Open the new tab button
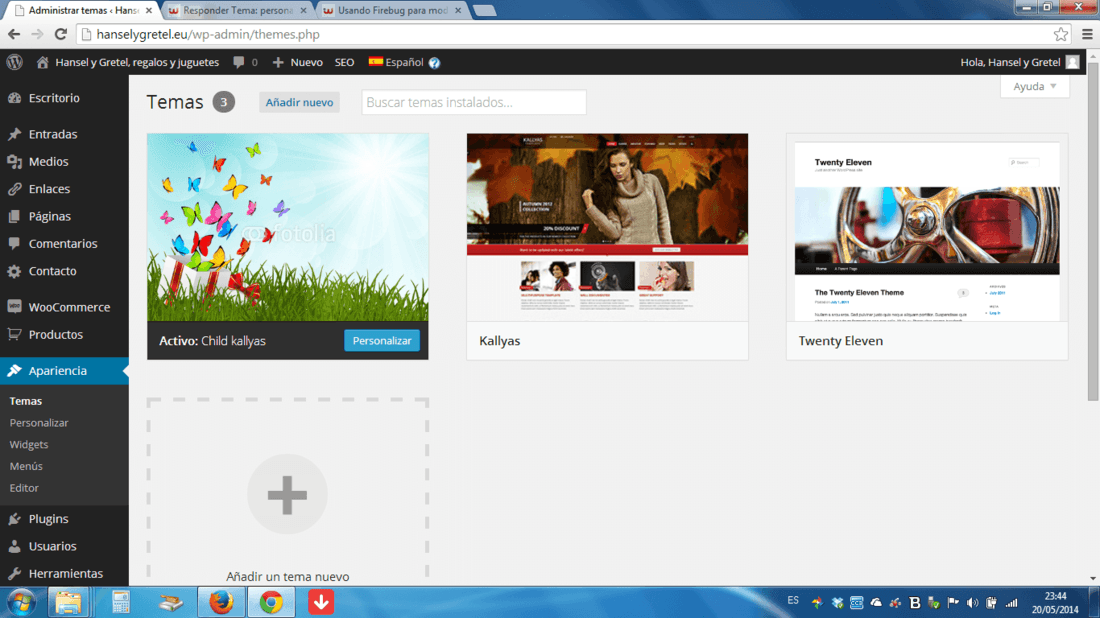The height and width of the screenshot is (618, 1100). (x=485, y=11)
